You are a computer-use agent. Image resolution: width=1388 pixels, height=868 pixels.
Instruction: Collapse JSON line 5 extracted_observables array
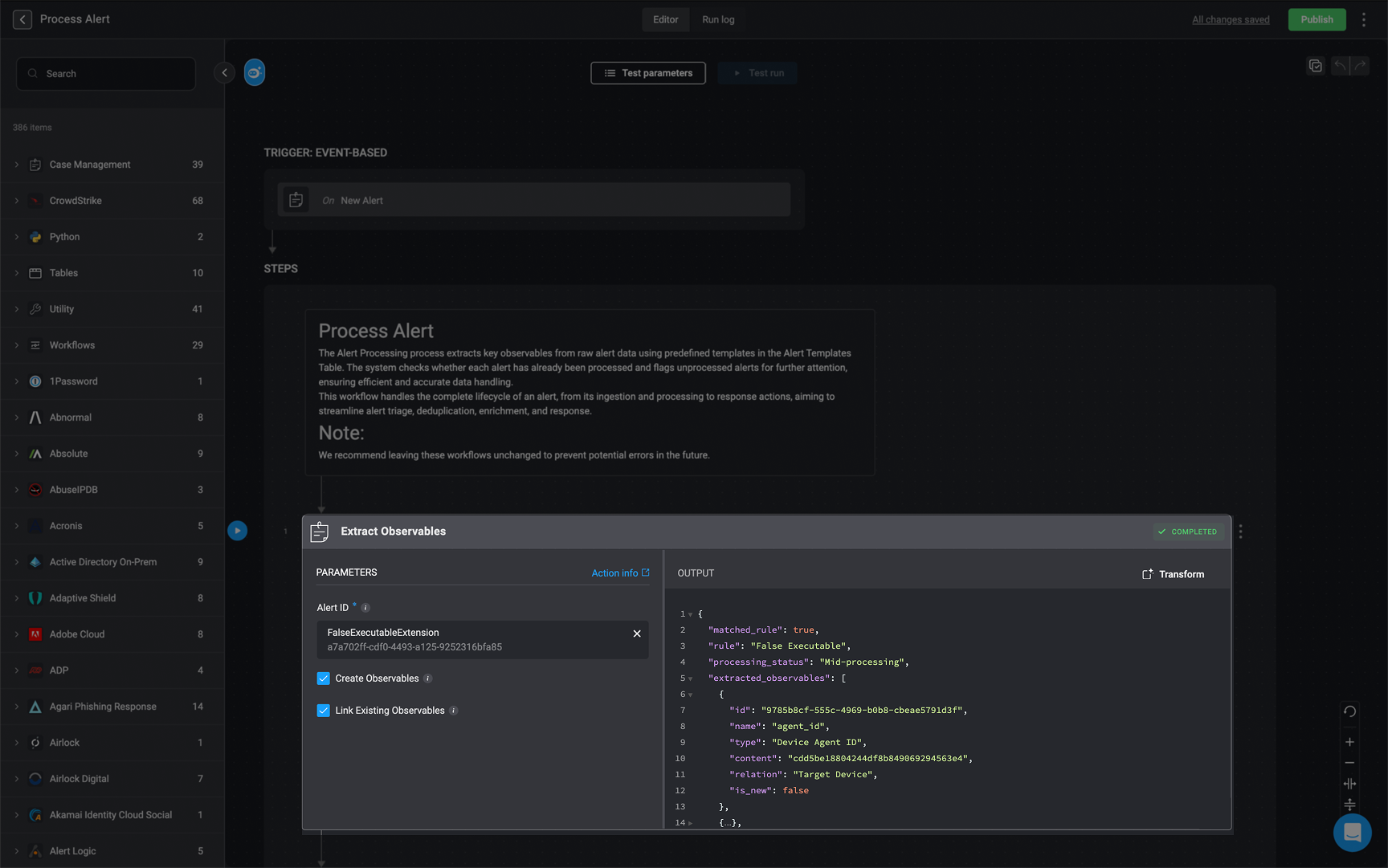point(690,679)
